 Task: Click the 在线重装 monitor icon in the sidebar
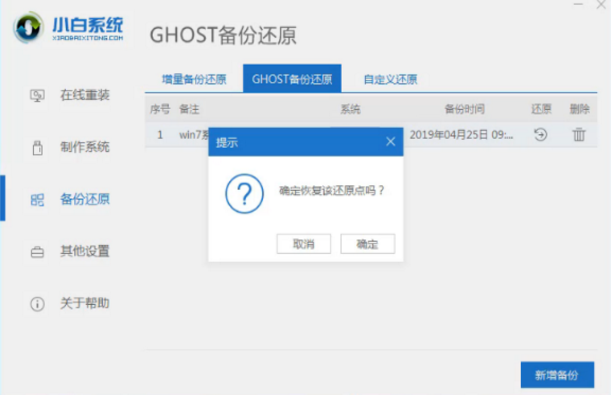click(37, 95)
